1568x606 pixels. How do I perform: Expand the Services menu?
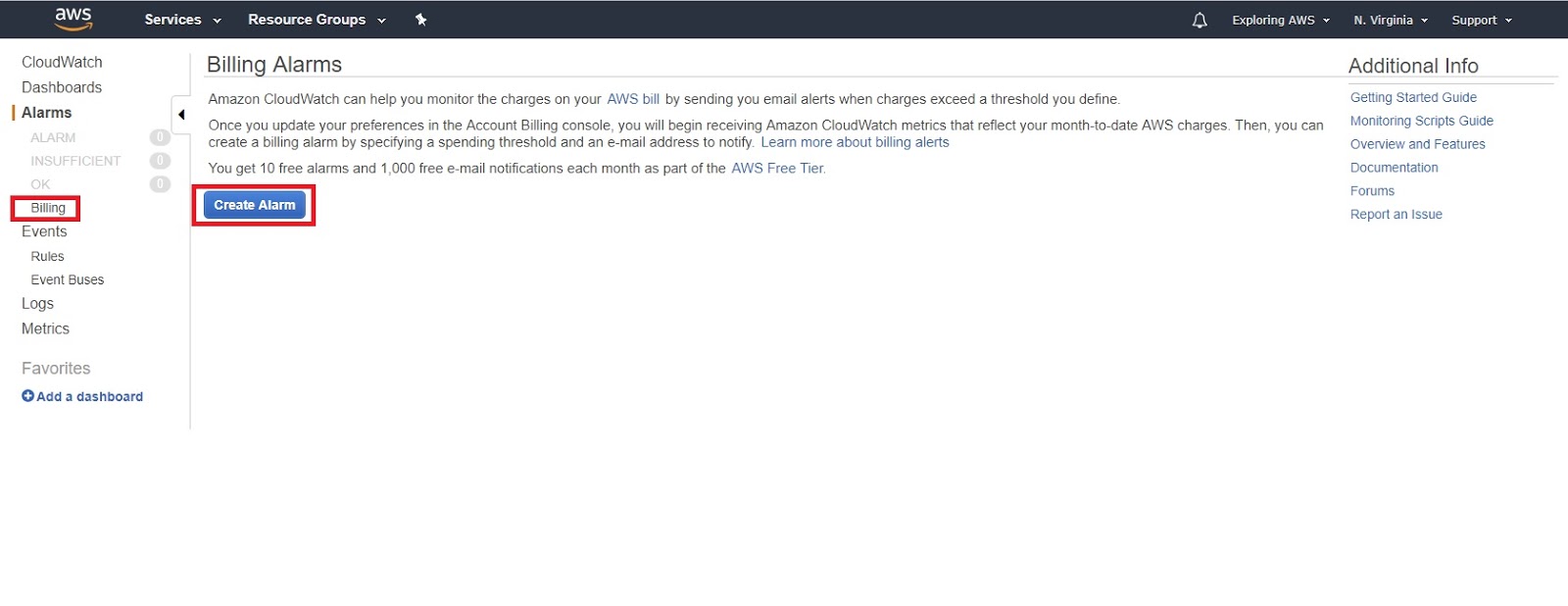pos(183,20)
